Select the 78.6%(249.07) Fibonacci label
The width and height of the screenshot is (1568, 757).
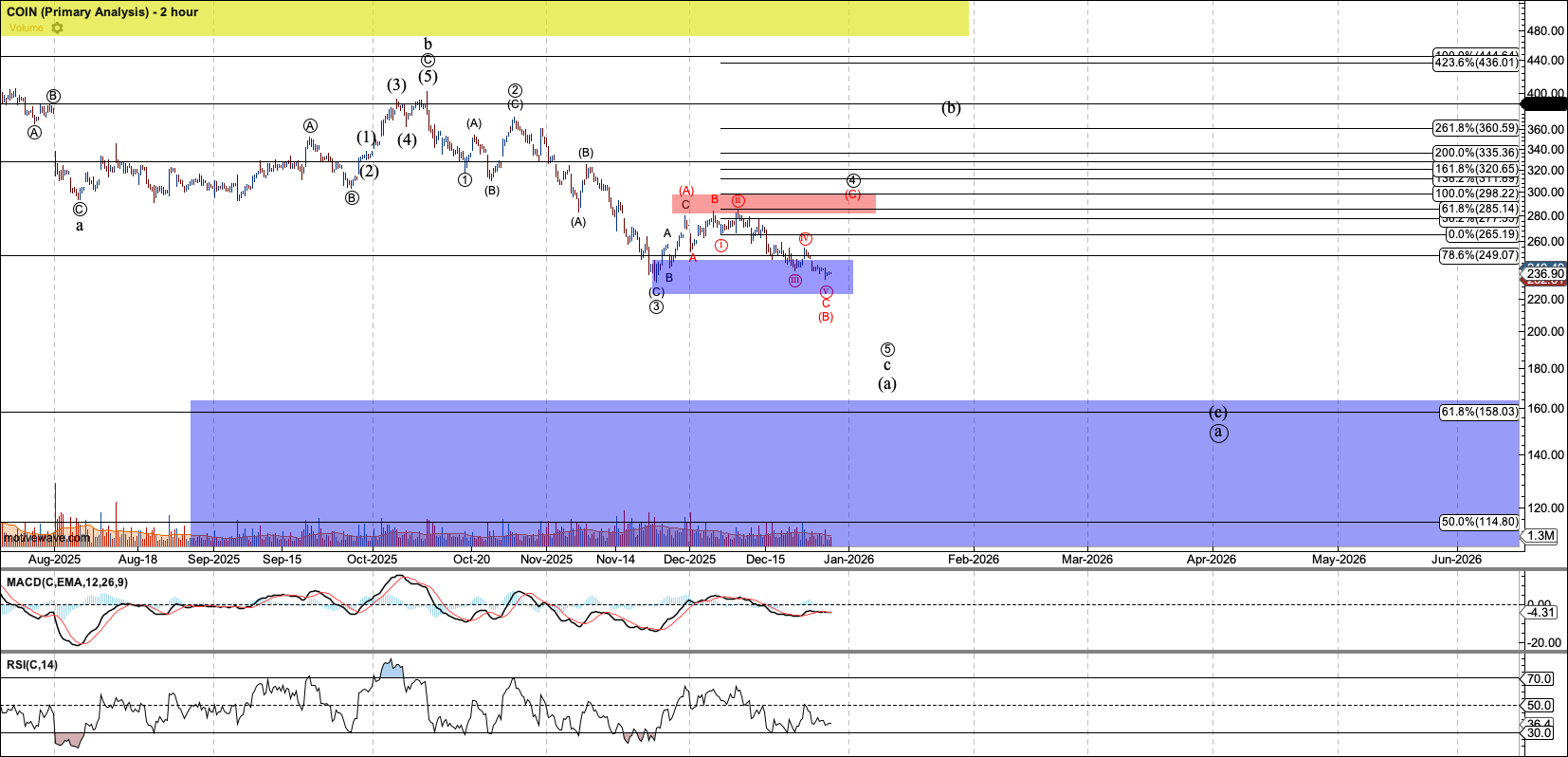pyautogui.click(x=1479, y=255)
